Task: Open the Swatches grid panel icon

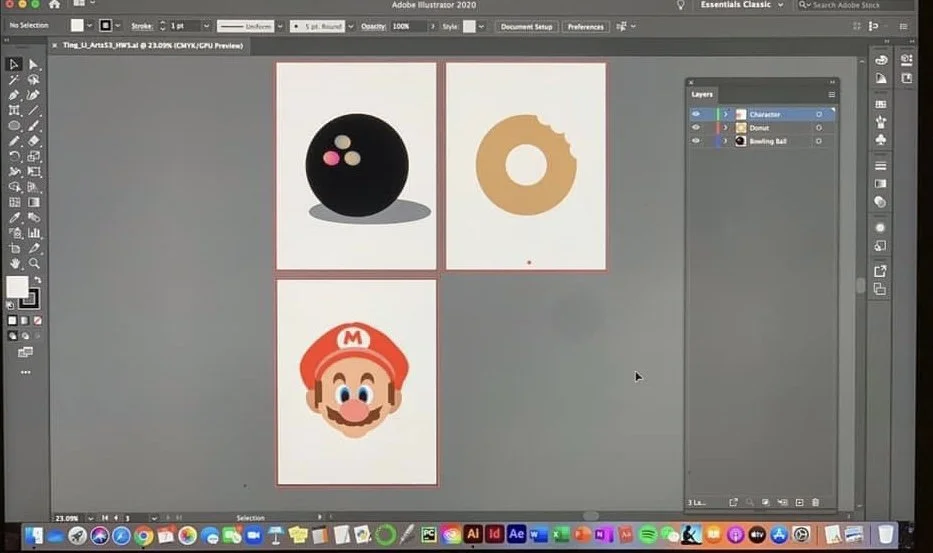Action: 881,104
